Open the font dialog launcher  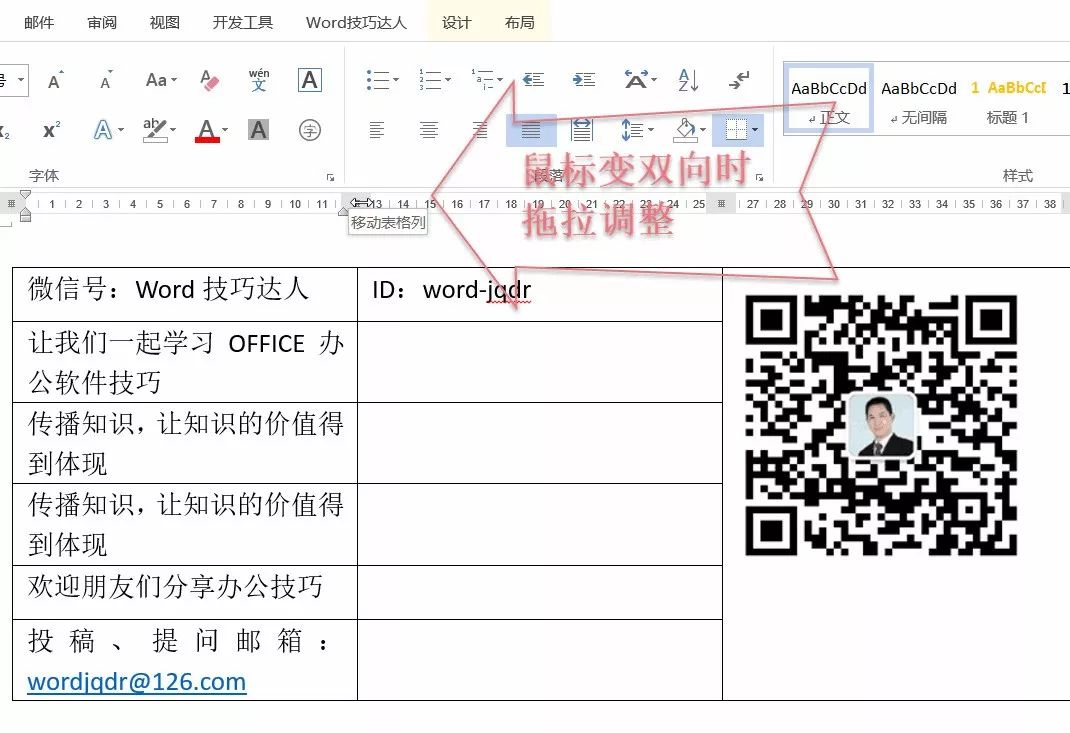[330, 177]
